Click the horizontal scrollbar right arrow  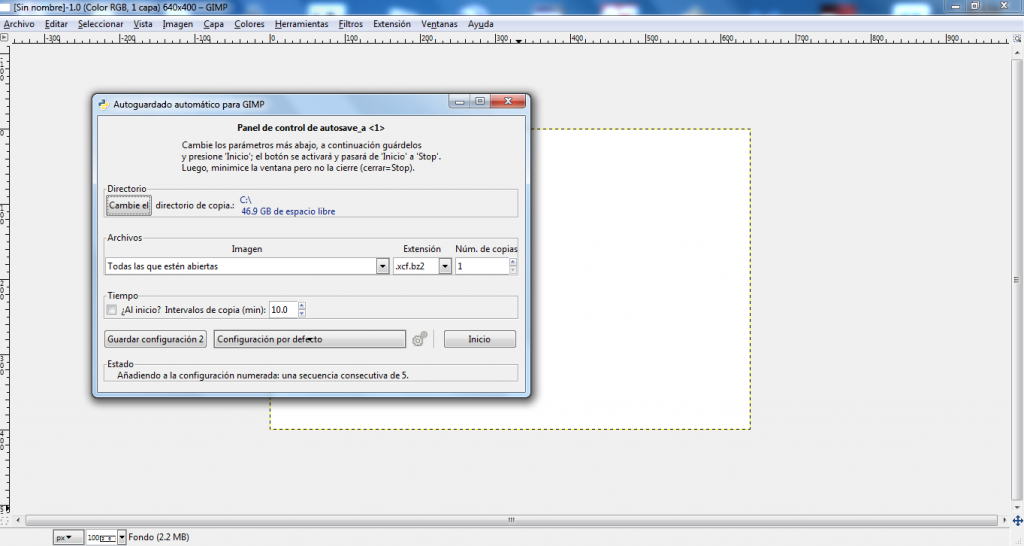coord(1004,521)
